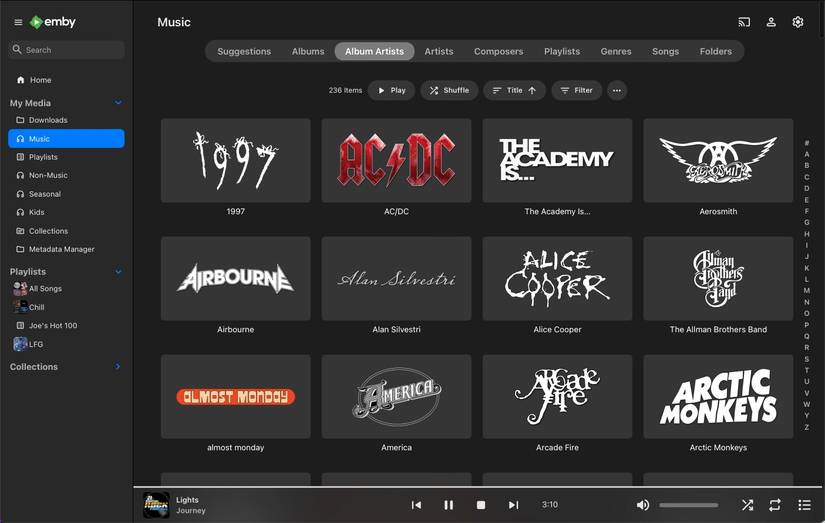Open the All Songs playlist

[x=66, y=288]
